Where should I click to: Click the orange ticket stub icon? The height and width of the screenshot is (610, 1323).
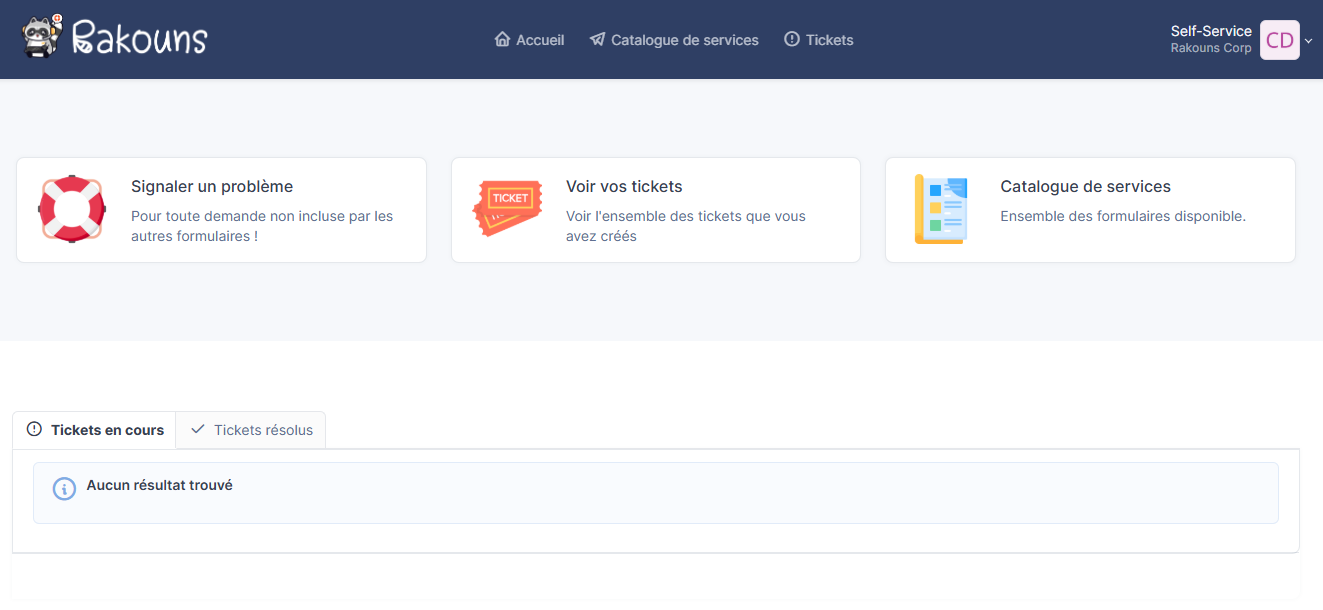tap(507, 208)
